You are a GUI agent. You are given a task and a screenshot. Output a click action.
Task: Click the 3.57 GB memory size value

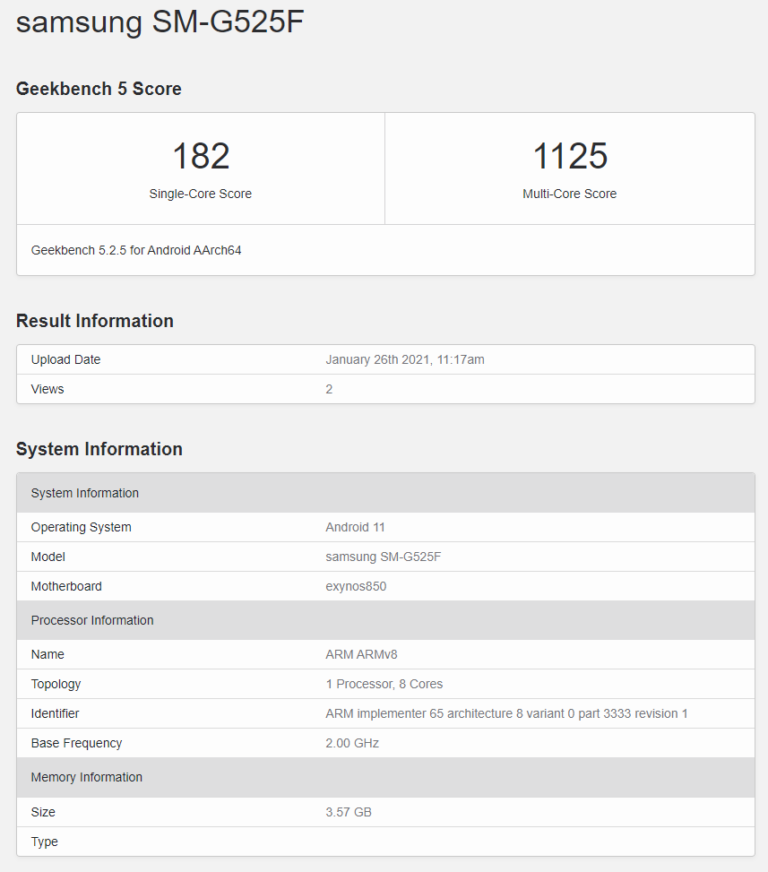tap(348, 812)
